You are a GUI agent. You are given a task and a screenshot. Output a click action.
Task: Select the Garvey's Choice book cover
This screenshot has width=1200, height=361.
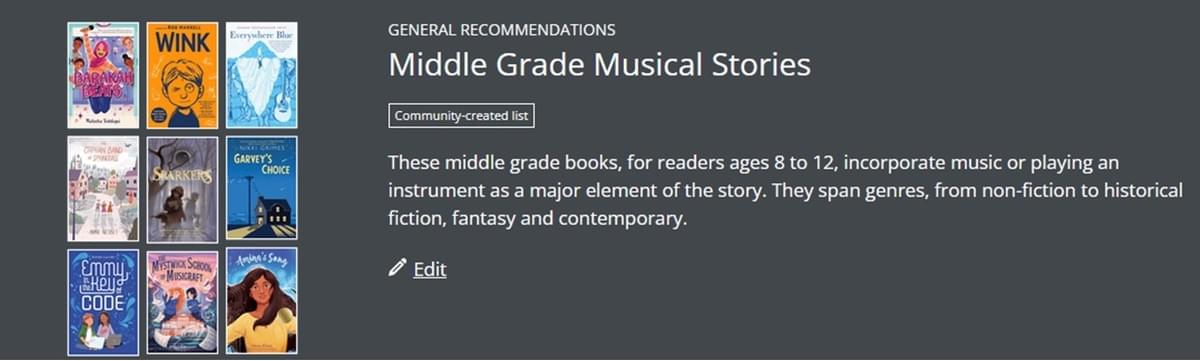click(x=261, y=189)
